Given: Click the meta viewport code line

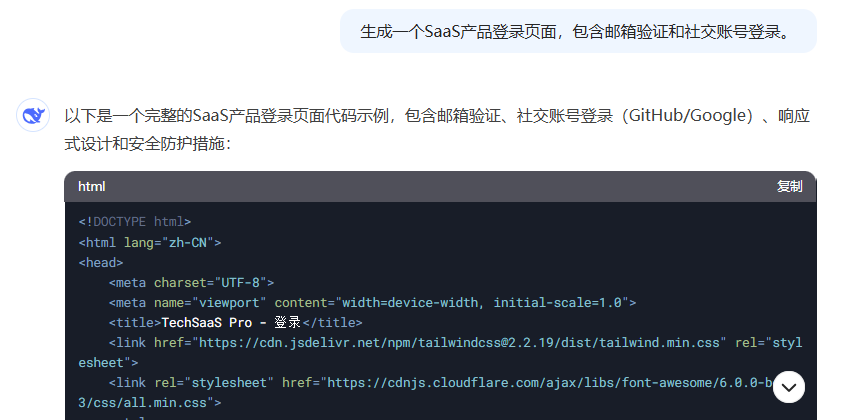Looking at the screenshot, I should coord(372,302).
